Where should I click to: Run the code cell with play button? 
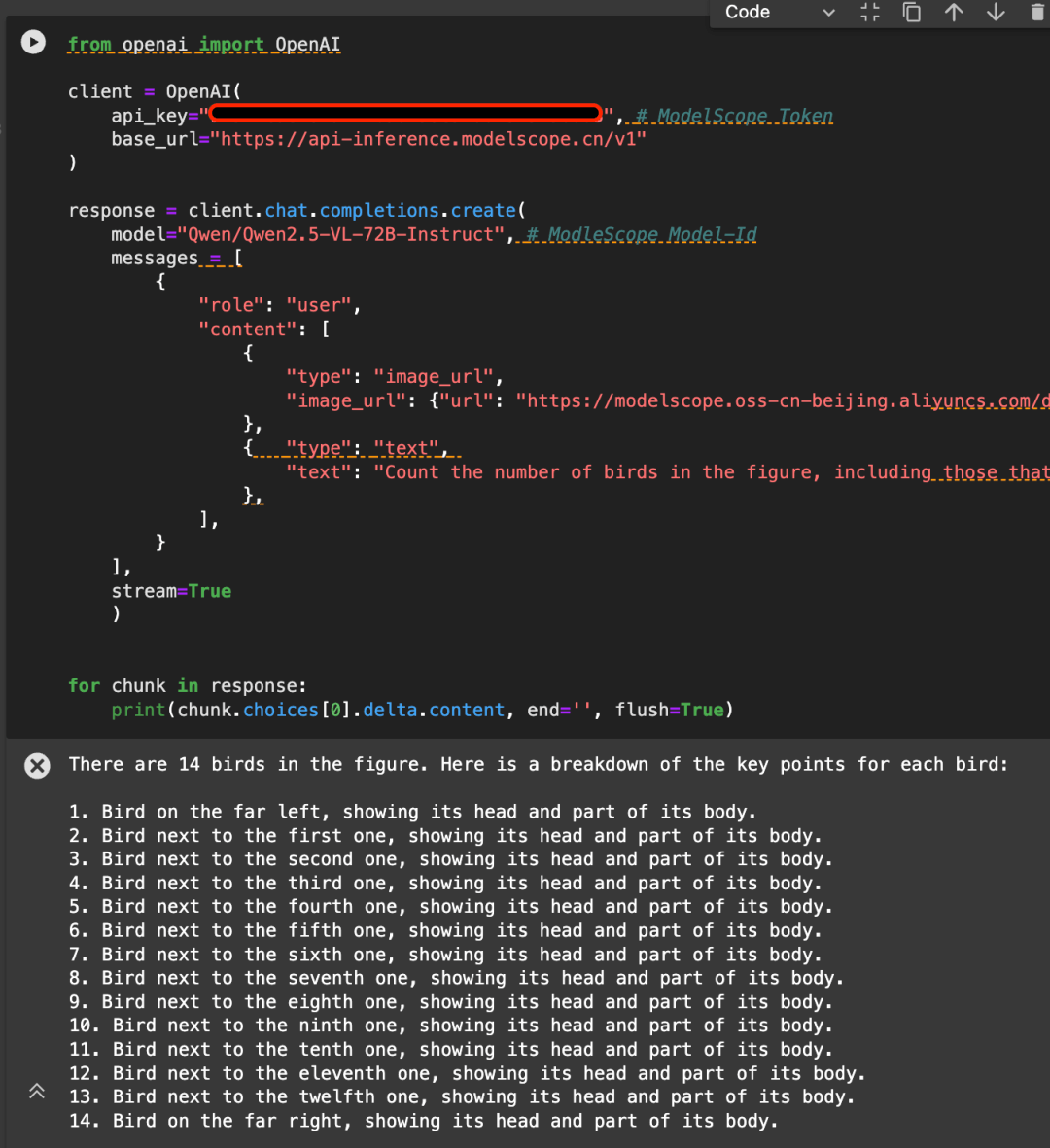pos(34,43)
